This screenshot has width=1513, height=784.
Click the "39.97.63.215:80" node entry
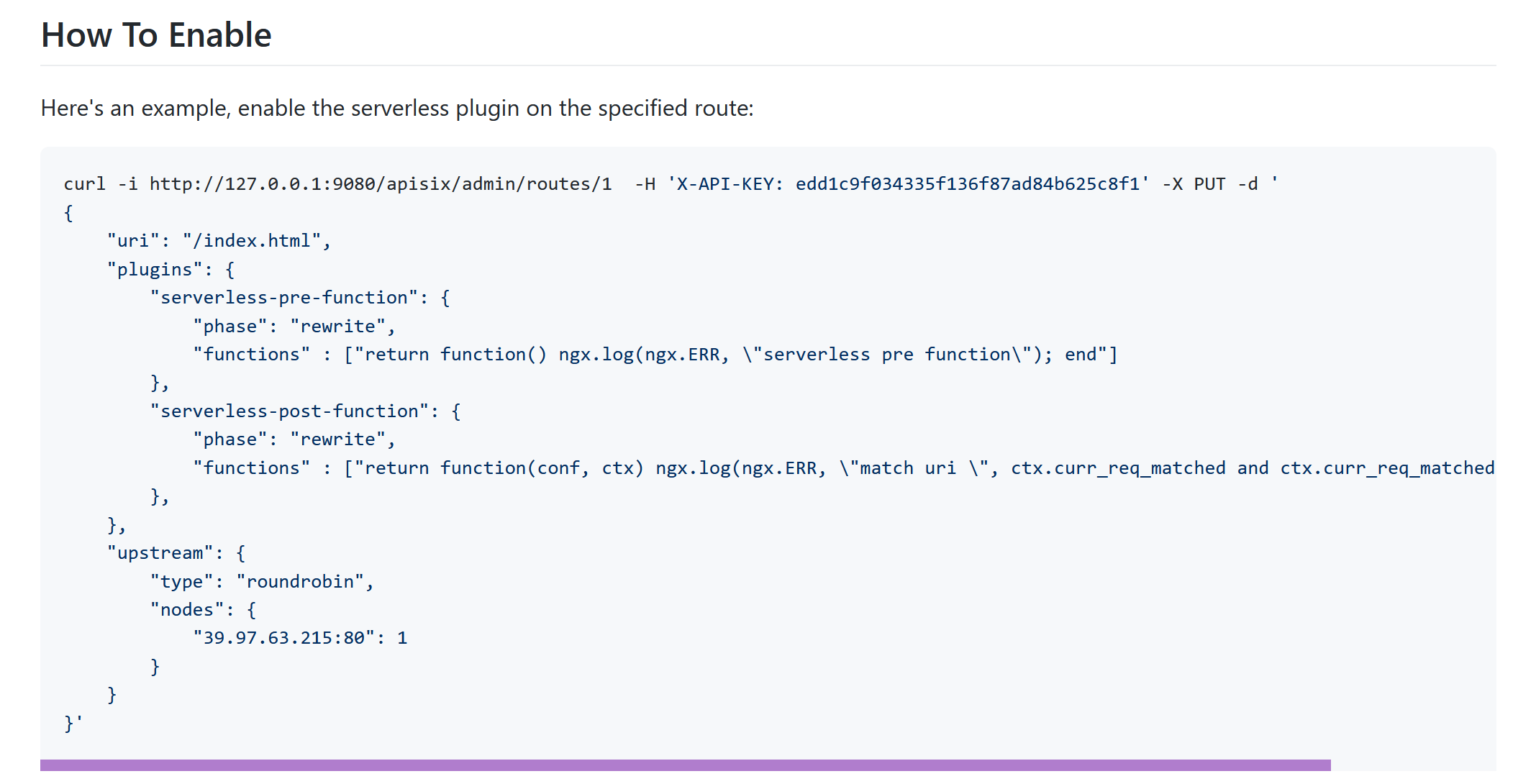[284, 638]
